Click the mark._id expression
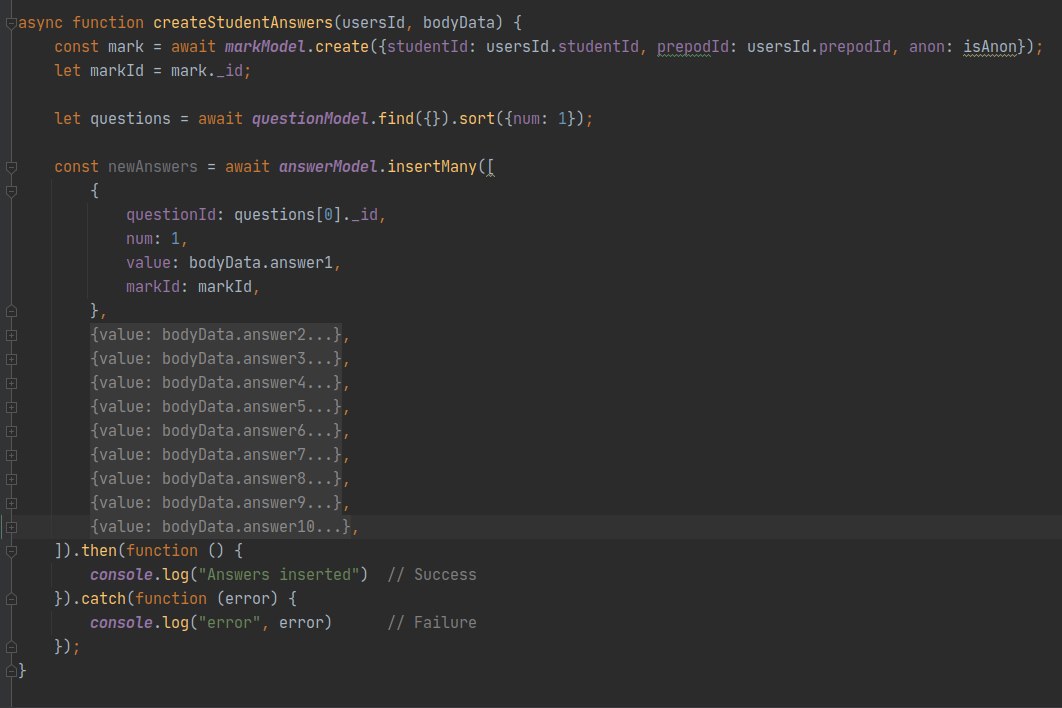Screen dimensions: 1062x708 pos(207,70)
